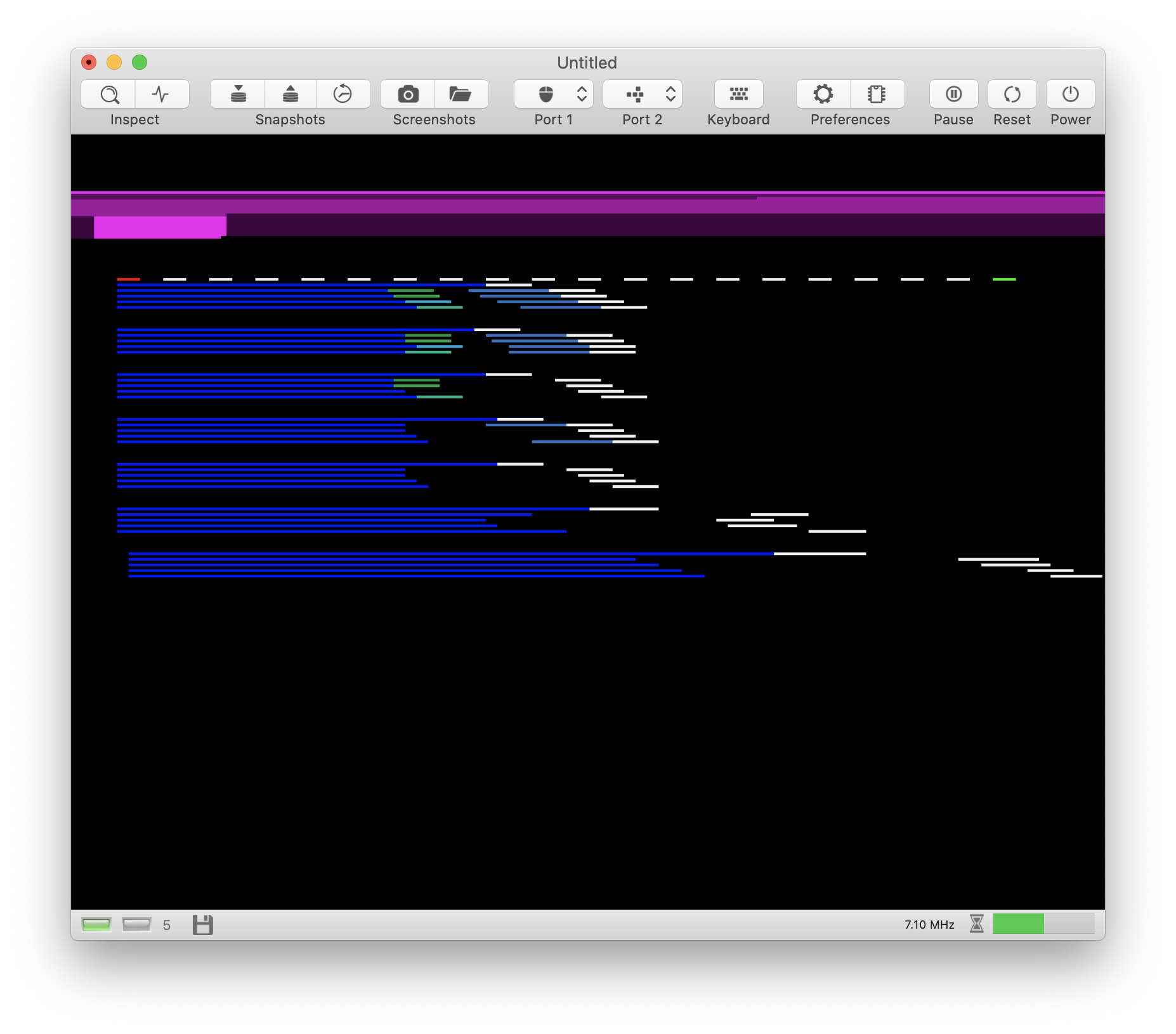This screenshot has height=1034, width=1176.
Task: Select the mouse device in Port 1
Action: click(x=546, y=95)
